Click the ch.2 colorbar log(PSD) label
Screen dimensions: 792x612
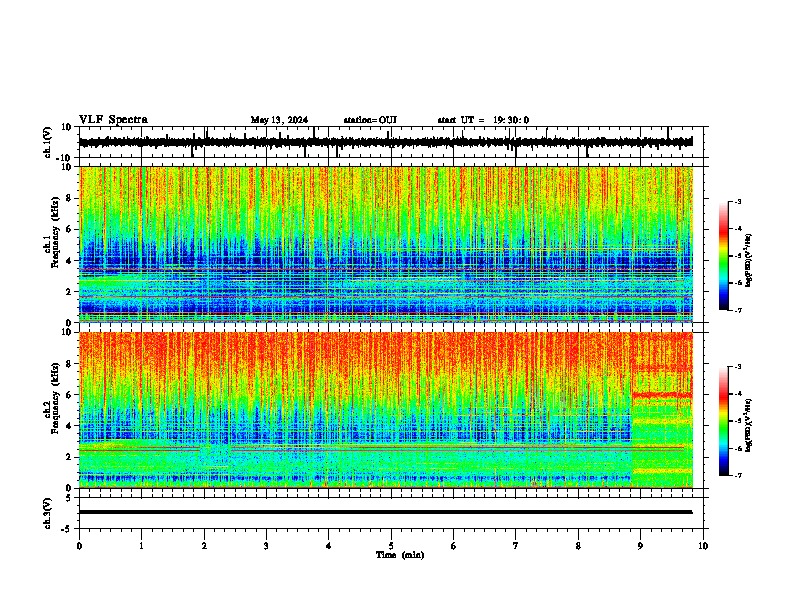749,425
